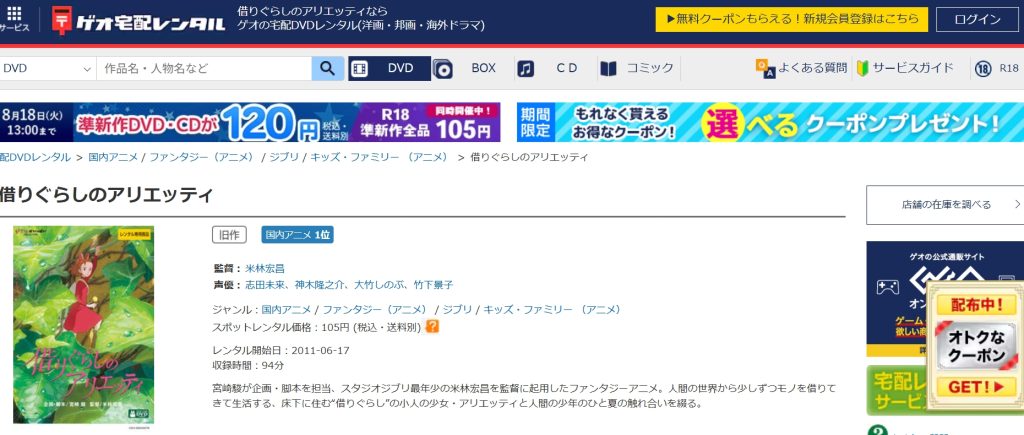Click the 収録時間：94分 text
Image resolution: width=1024 pixels, height=435 pixels.
[248, 365]
